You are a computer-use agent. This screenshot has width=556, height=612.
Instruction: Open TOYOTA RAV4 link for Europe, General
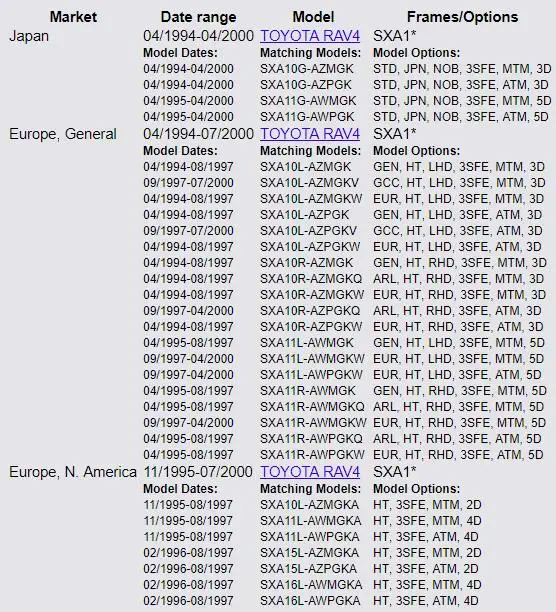point(310,134)
